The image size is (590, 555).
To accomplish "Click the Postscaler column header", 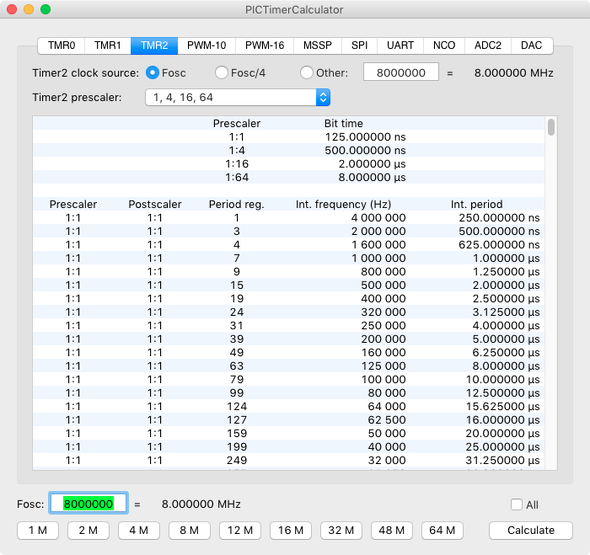I will (x=155, y=204).
